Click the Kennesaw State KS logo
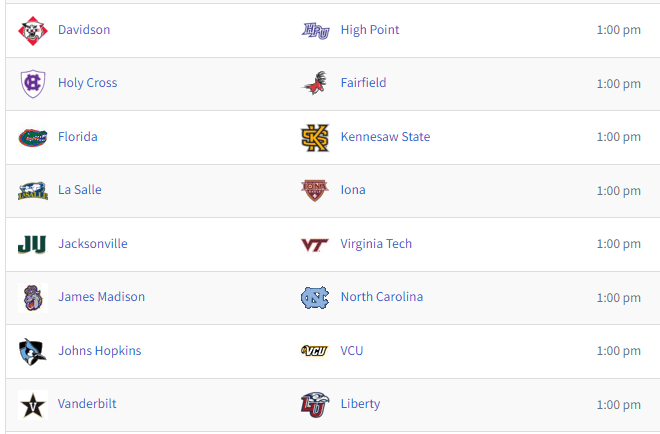The height and width of the screenshot is (434, 660). pos(315,138)
